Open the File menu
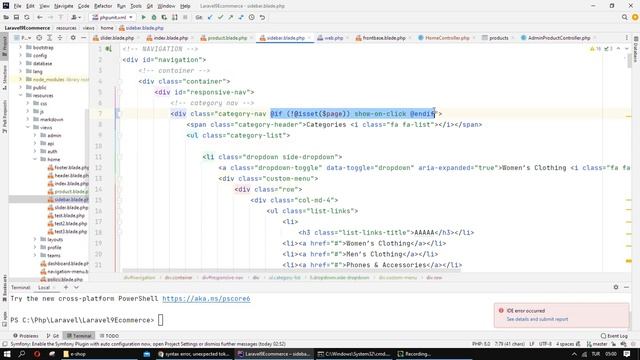640x360 pixels. pos(18,6)
